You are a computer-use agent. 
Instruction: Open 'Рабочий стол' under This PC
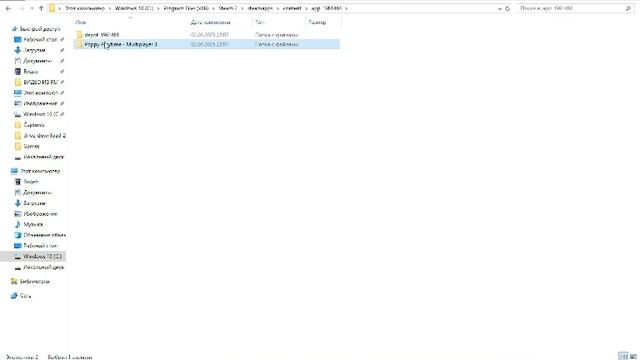[40, 246]
